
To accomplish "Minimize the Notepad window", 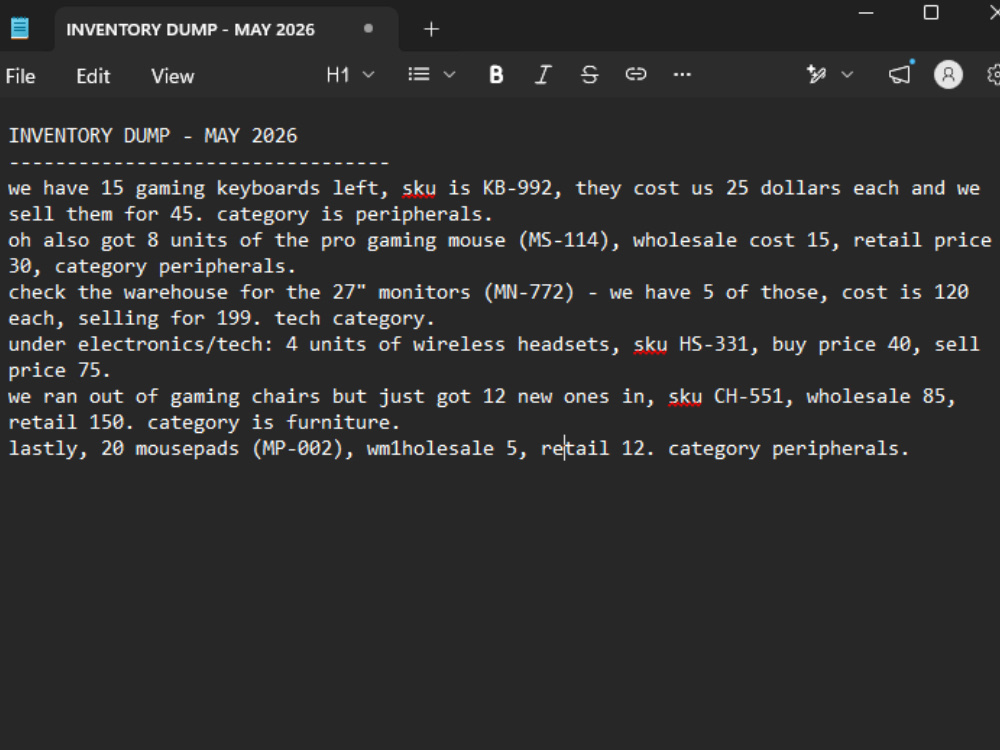I will [x=866, y=13].
